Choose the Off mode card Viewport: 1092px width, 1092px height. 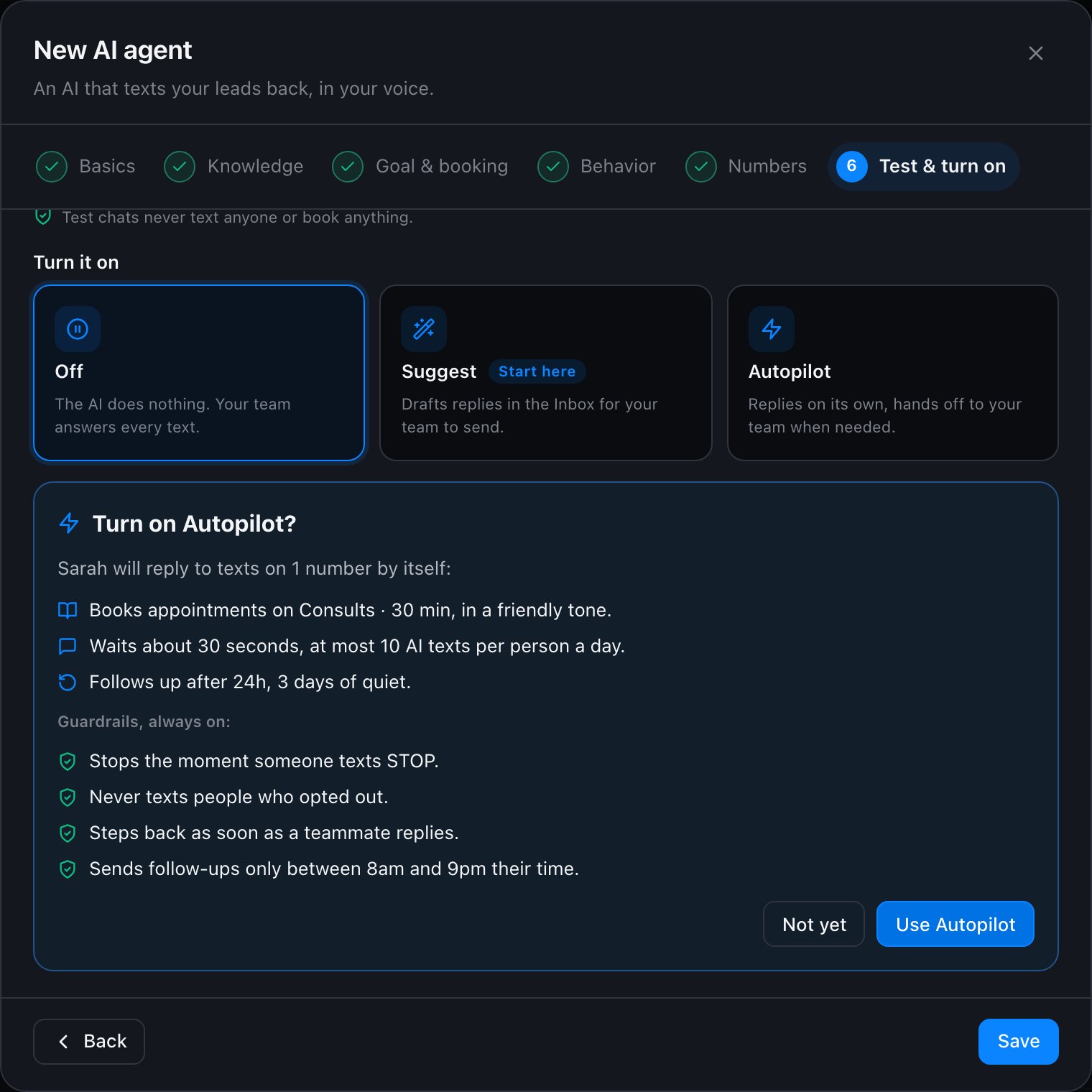click(x=199, y=373)
